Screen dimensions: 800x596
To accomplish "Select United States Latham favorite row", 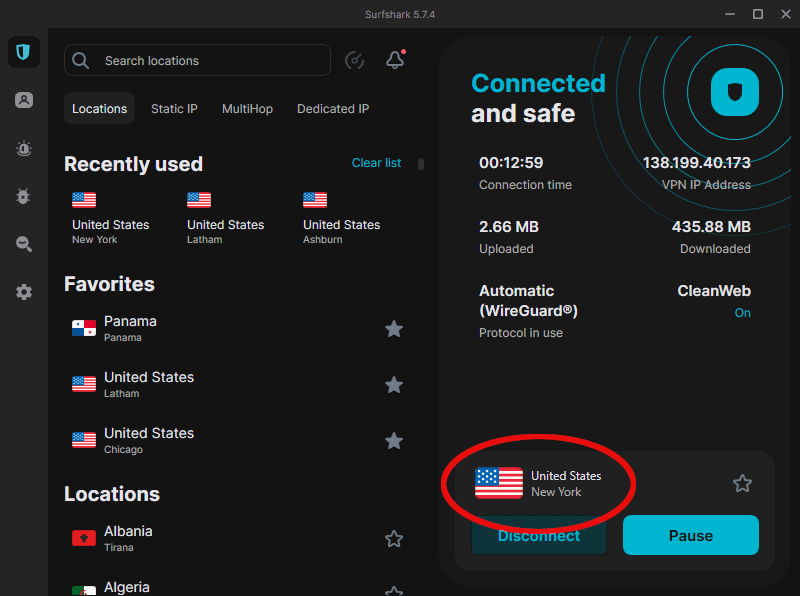I will point(238,385).
